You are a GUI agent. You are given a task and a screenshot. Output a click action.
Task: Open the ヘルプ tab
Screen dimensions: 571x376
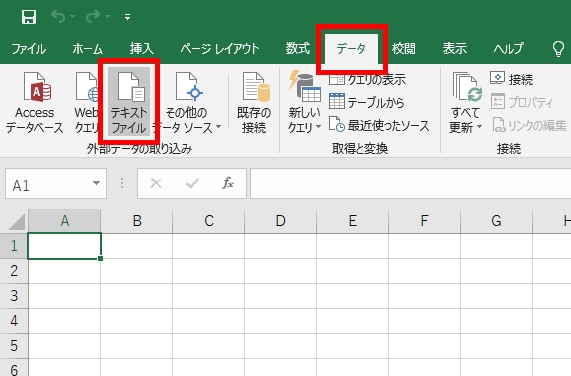point(509,49)
